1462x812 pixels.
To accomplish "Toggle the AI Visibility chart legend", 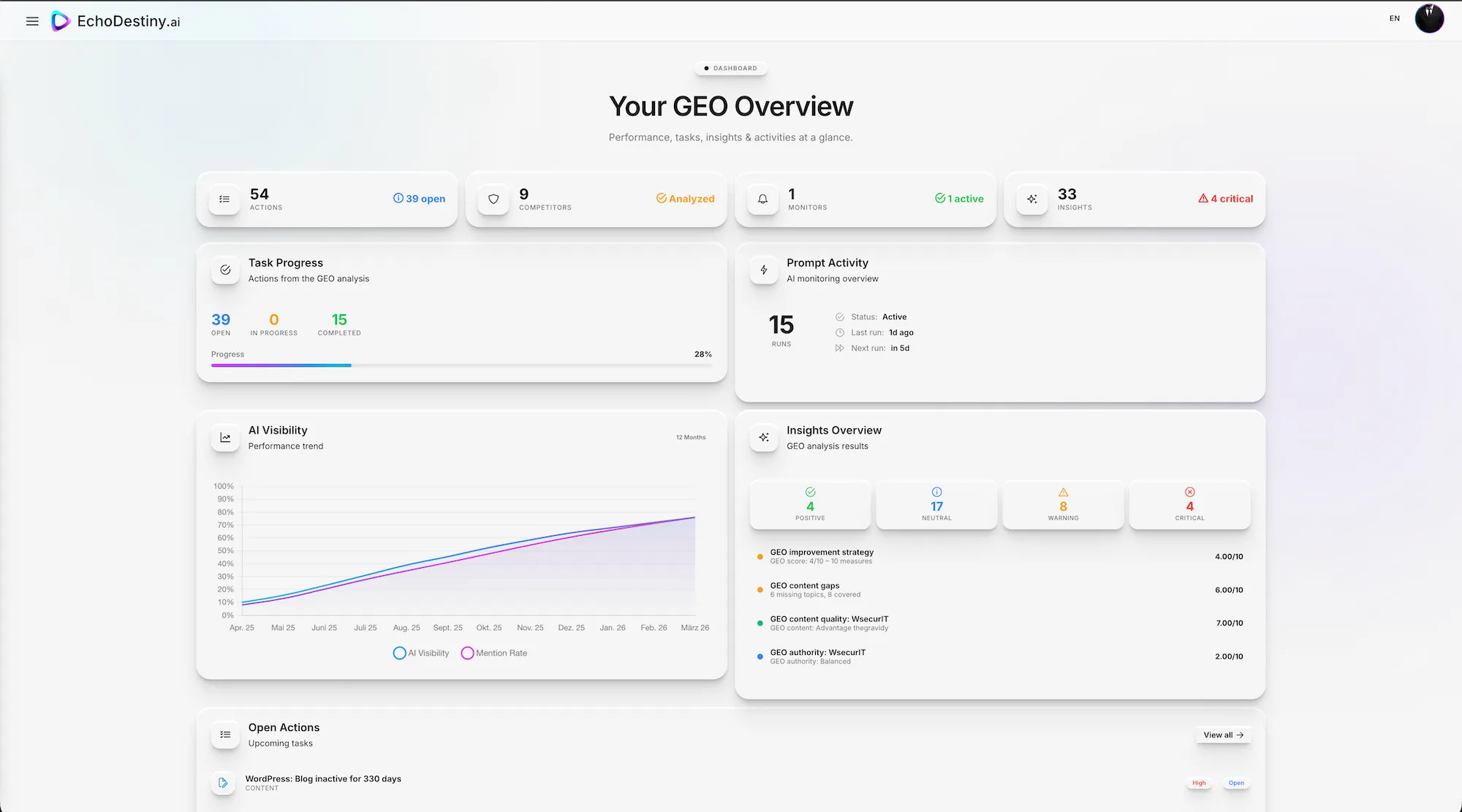I will click(x=421, y=653).
